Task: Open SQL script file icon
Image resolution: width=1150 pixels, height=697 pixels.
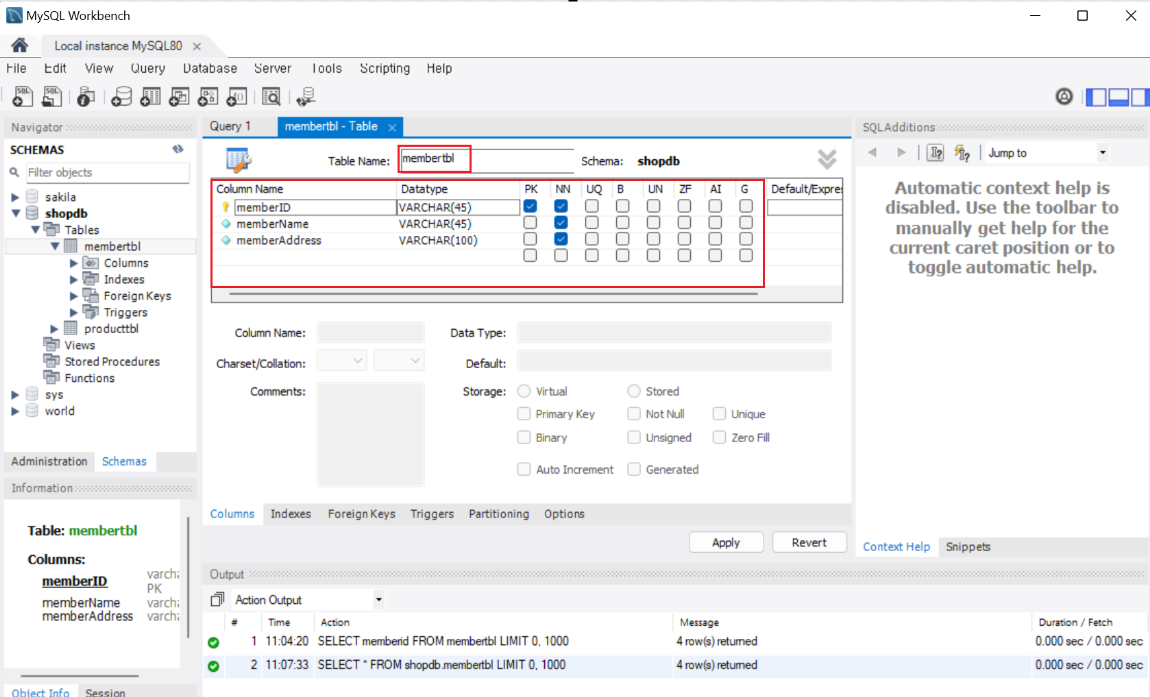Action: pyautogui.click(x=51, y=96)
